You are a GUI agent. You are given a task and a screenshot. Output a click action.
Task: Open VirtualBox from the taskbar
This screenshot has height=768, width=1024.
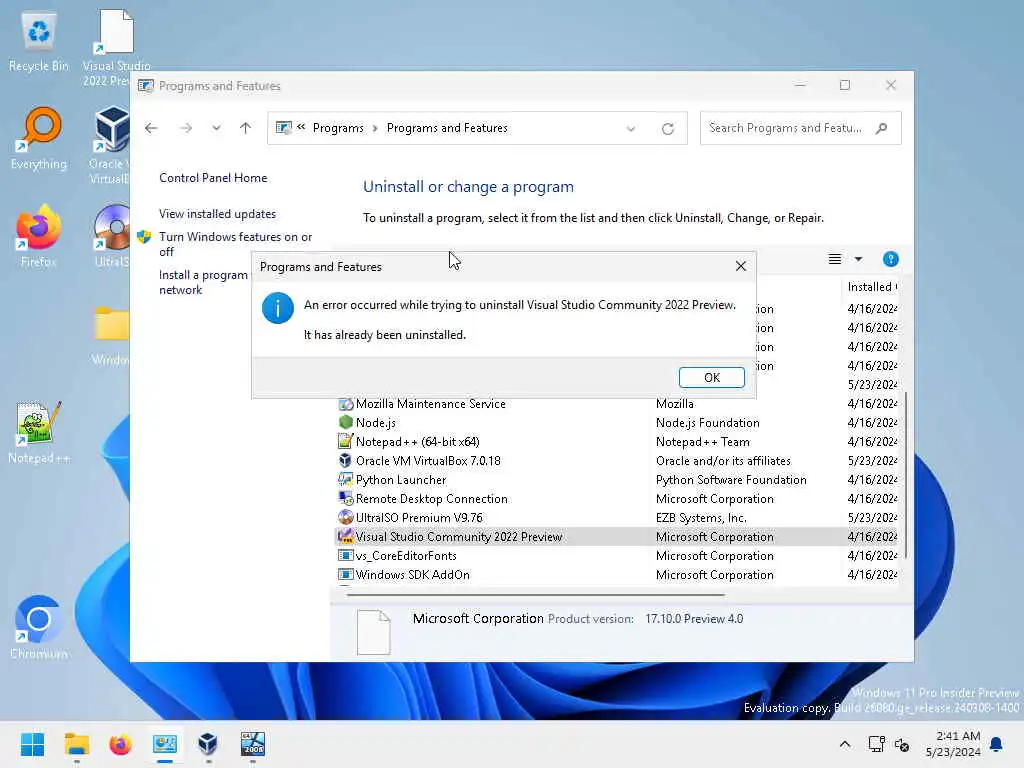[208, 744]
